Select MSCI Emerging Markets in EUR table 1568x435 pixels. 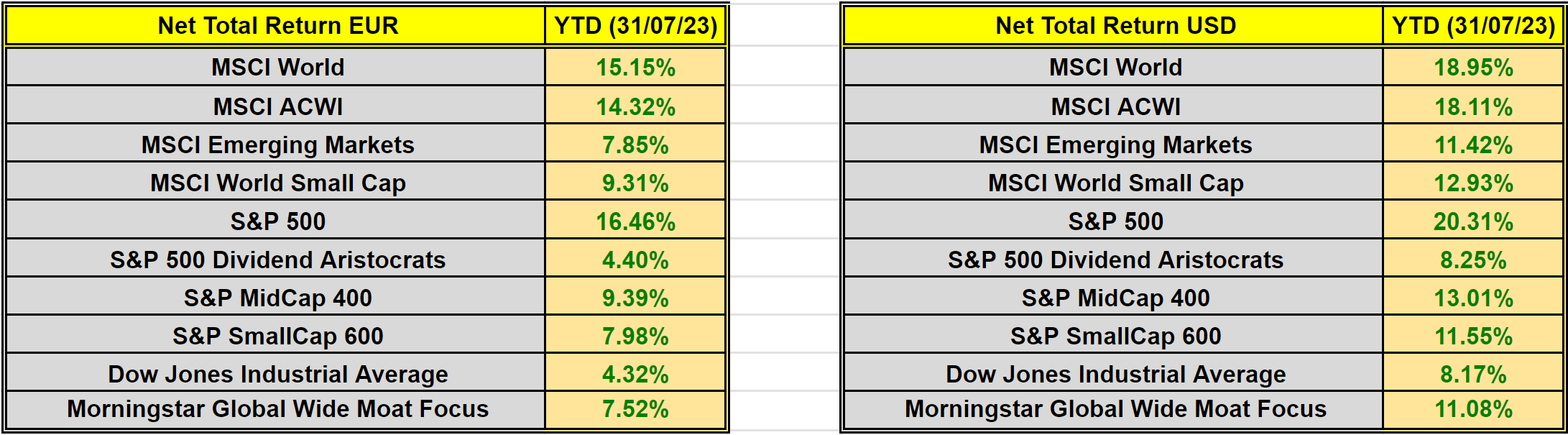pos(277,145)
